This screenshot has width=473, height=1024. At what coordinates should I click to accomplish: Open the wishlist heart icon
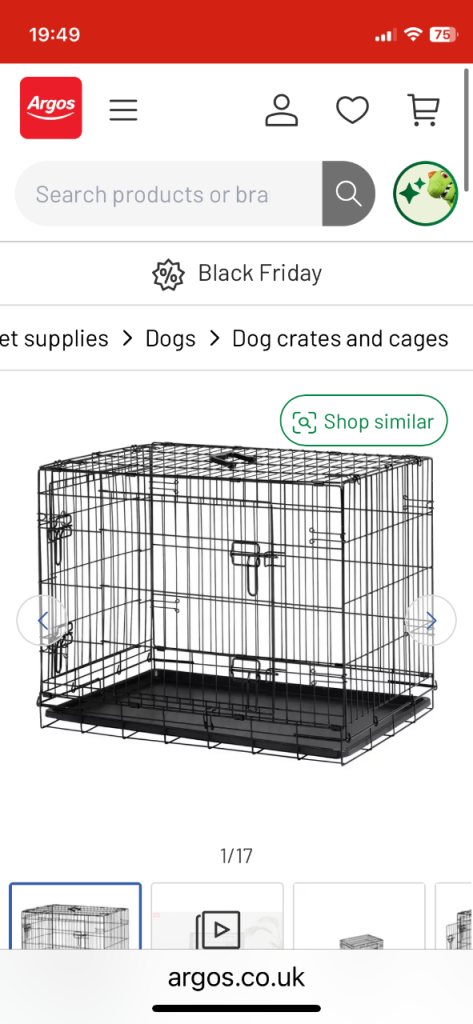pyautogui.click(x=353, y=110)
